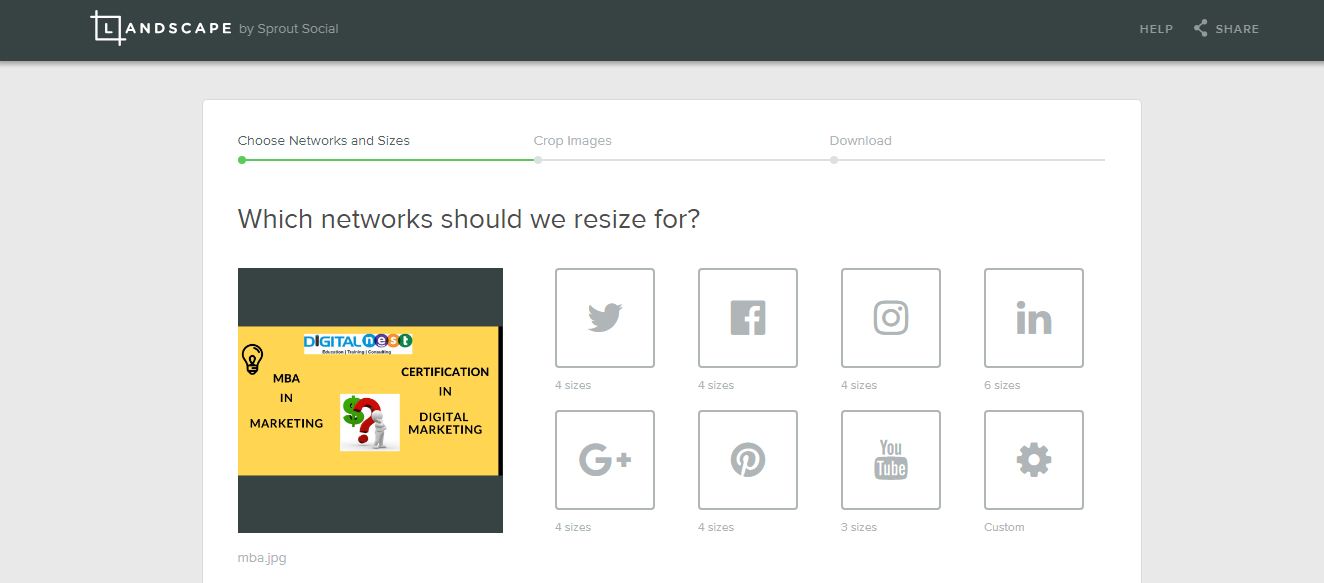
Task: Go to the Crop Images step
Action: 573,141
